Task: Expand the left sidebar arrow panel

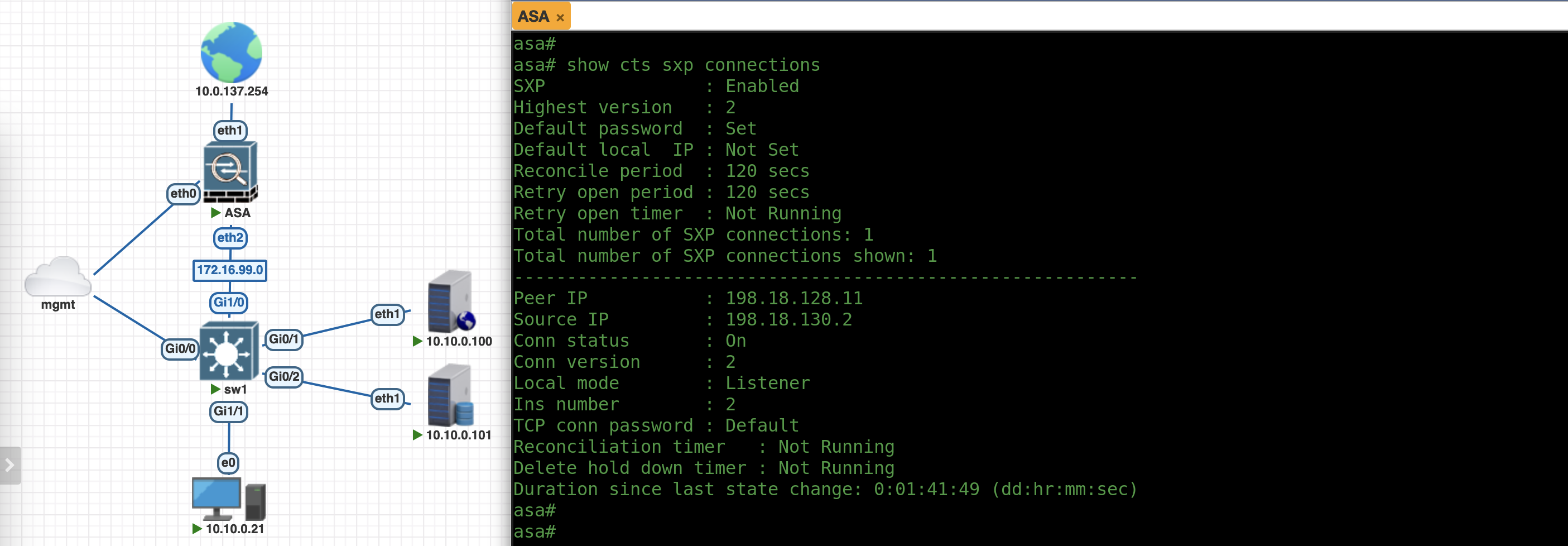Action: [9, 466]
